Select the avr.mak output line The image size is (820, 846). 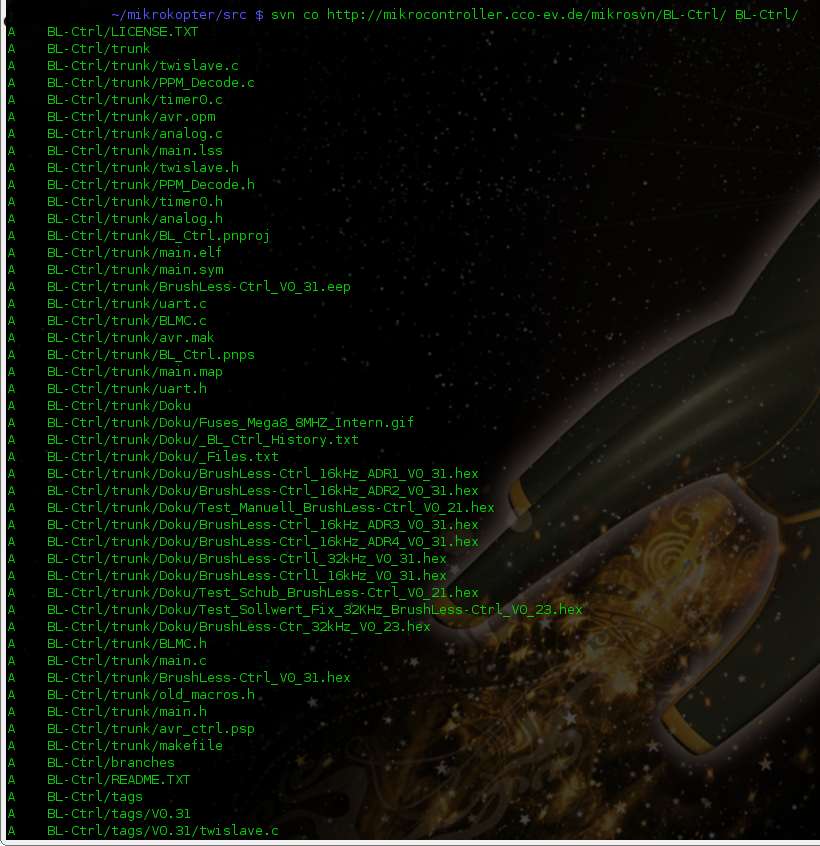tap(131, 338)
